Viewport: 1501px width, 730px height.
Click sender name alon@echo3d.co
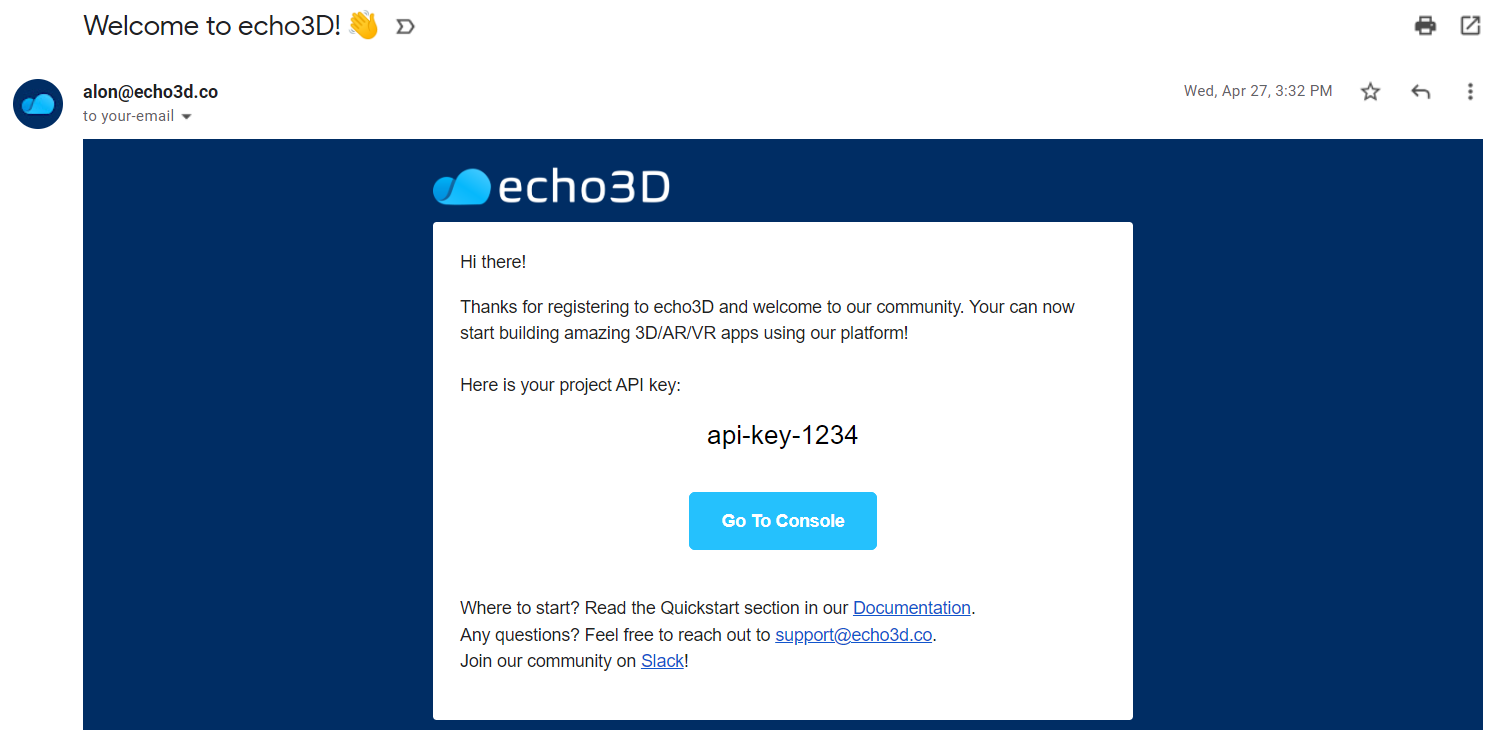pos(150,92)
